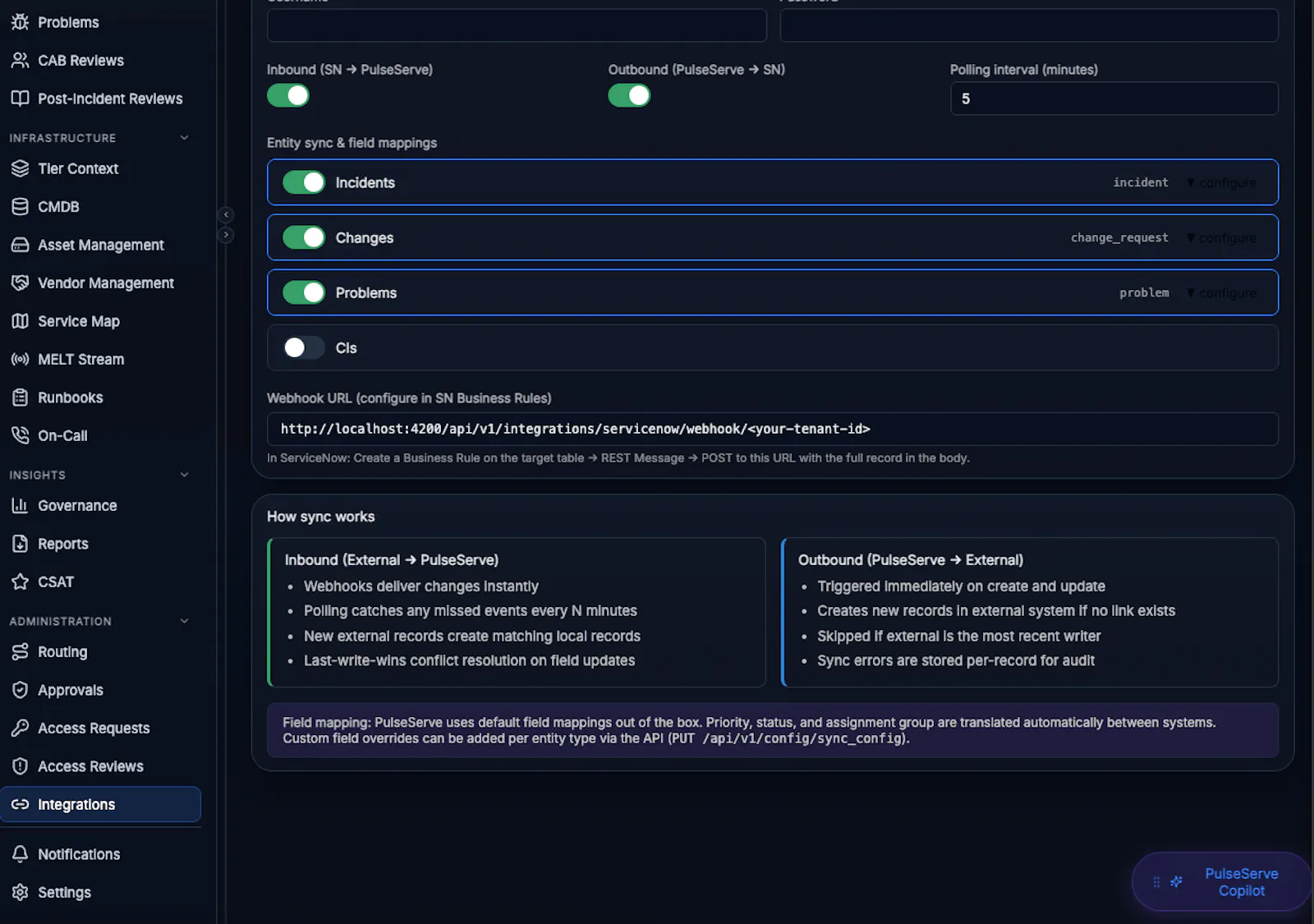Open Notifications page
Screen dimensions: 1314x924
tap(100, 854)
